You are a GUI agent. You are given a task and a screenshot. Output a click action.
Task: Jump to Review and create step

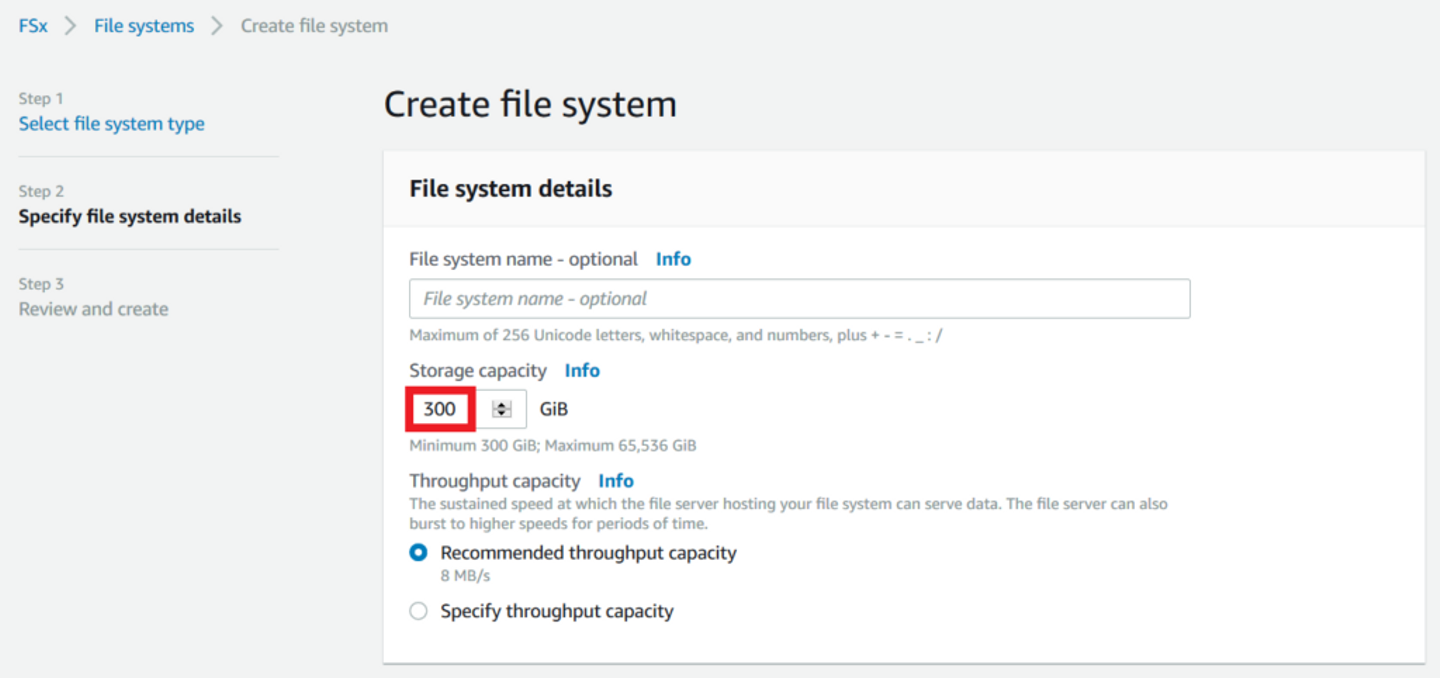tap(94, 309)
